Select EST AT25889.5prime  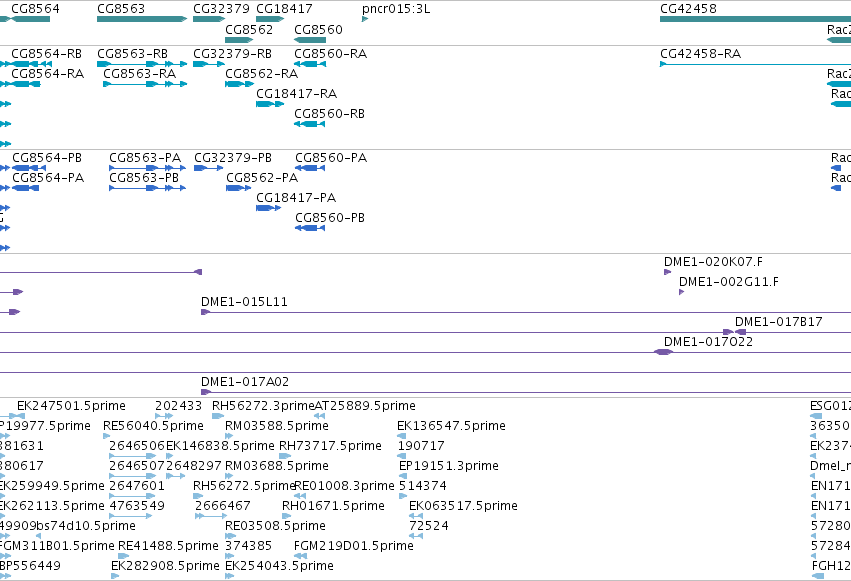pyautogui.click(x=320, y=416)
